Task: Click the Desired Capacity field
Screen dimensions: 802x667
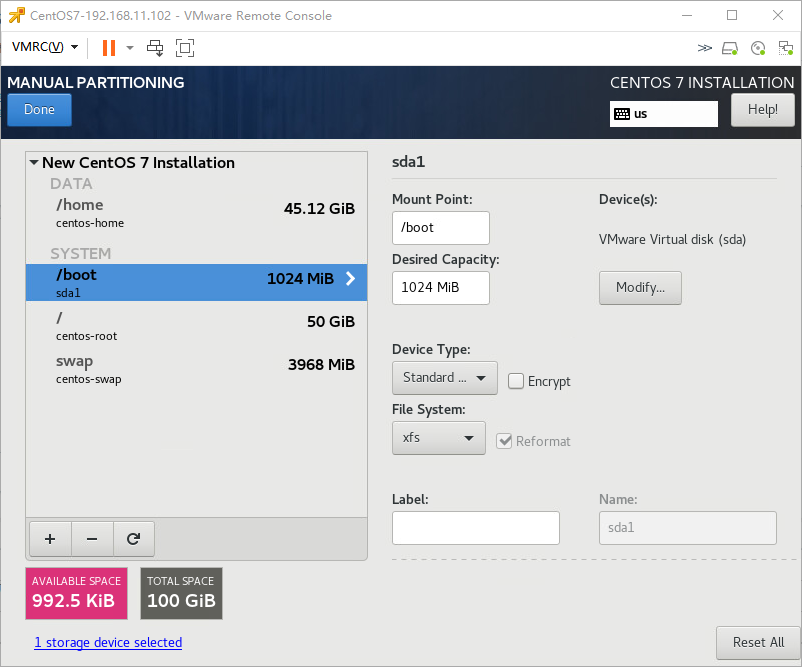Action: tap(440, 287)
